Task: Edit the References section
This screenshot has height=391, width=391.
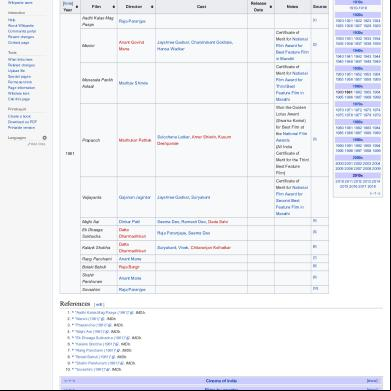Action: click(x=99, y=304)
